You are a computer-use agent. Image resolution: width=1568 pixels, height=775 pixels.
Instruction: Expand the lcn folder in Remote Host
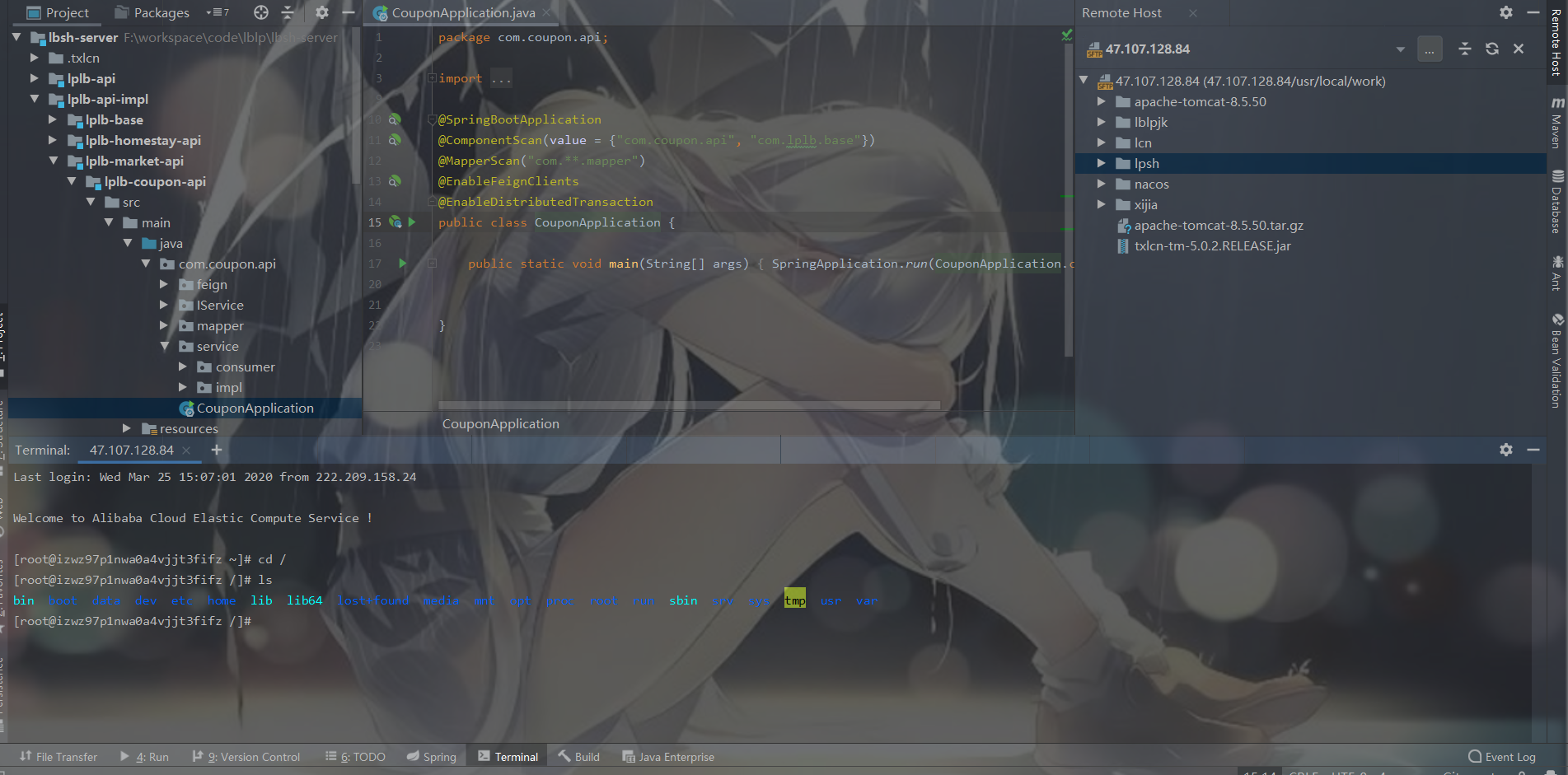point(1102,142)
